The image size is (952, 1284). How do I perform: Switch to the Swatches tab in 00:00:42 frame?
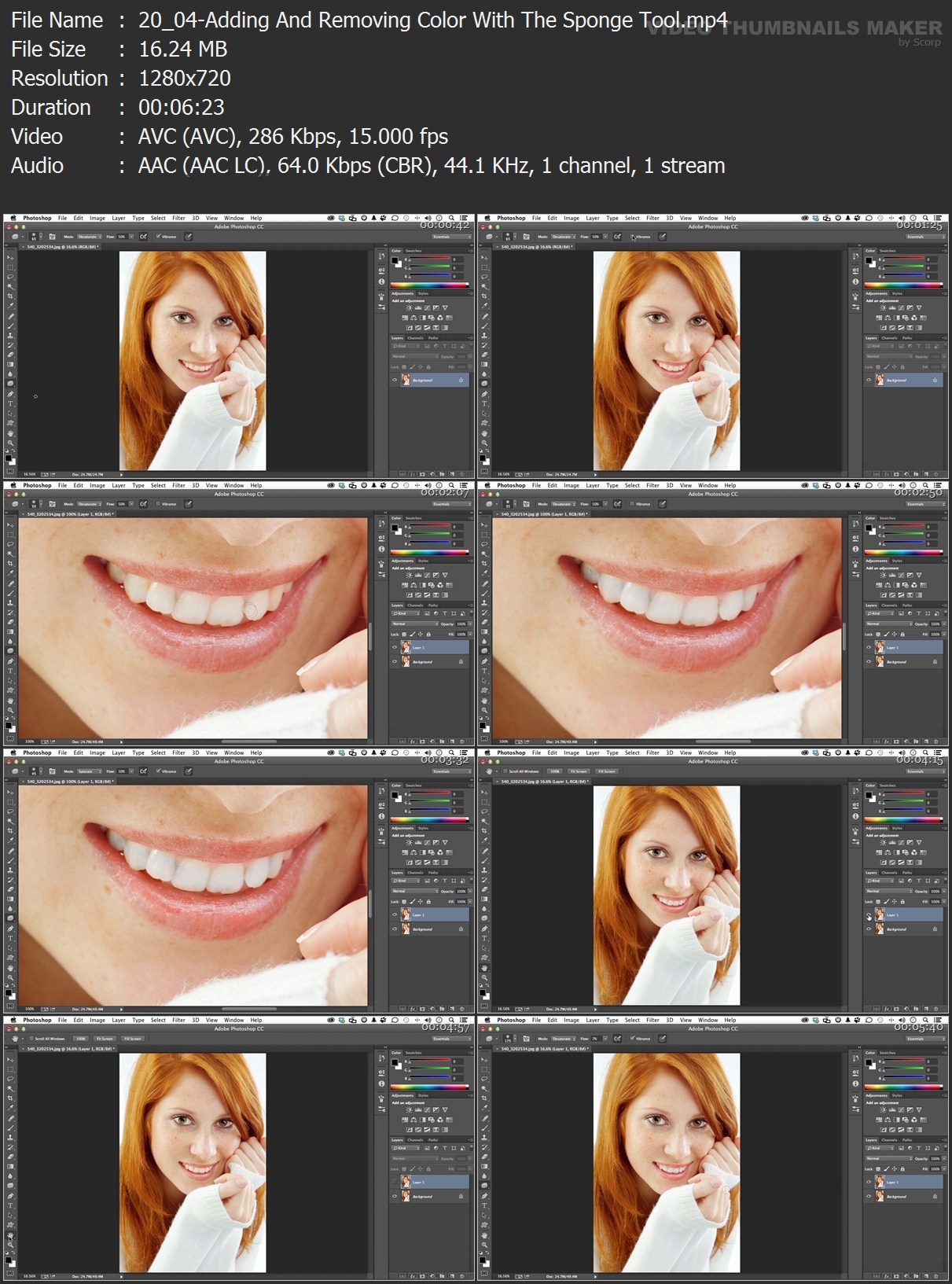(414, 251)
